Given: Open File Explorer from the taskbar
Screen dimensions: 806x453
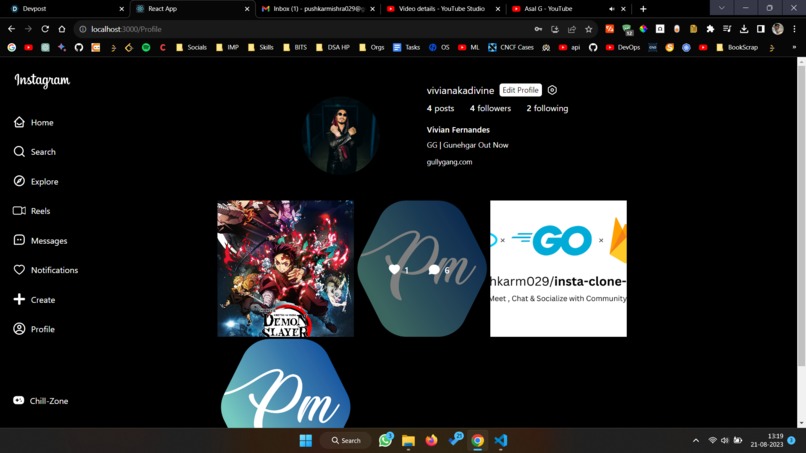Looking at the screenshot, I should click(x=408, y=441).
